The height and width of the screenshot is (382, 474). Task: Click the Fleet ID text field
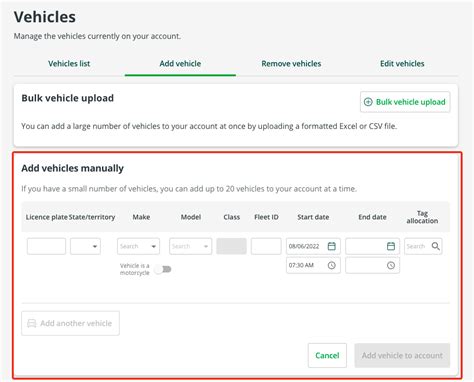coord(266,246)
